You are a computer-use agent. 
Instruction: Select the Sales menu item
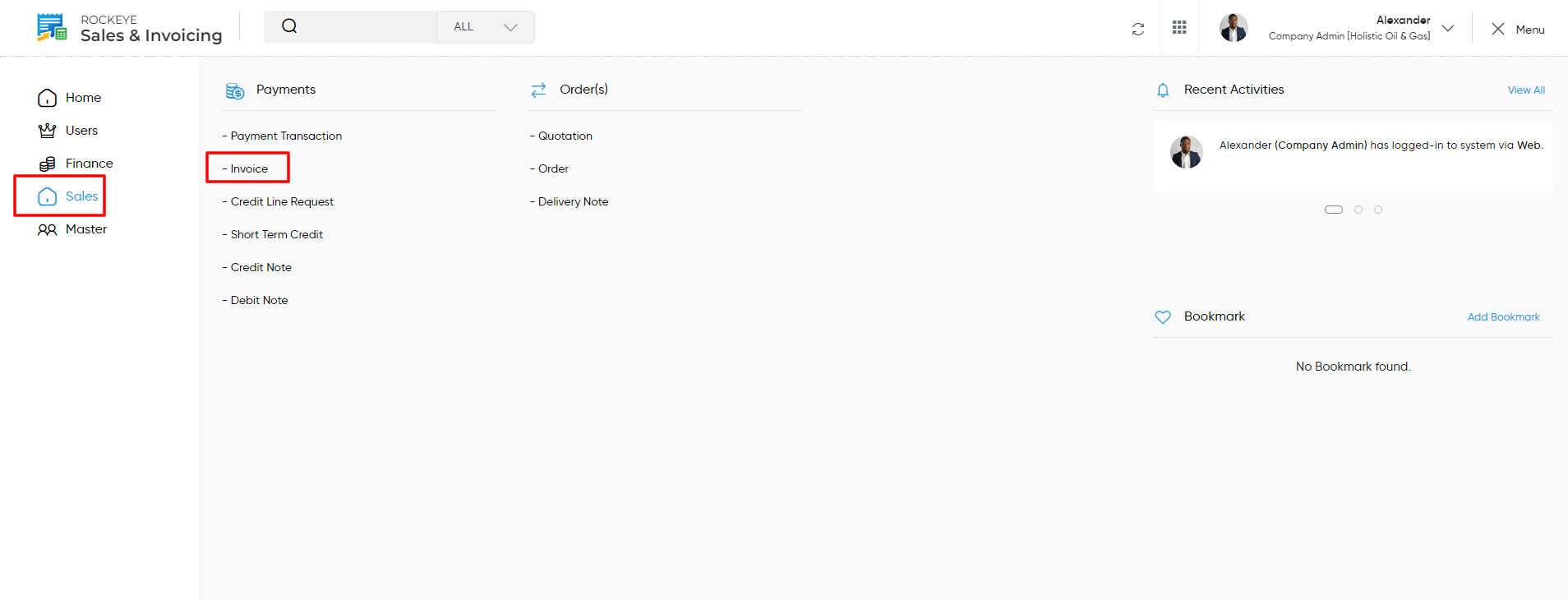click(81, 196)
